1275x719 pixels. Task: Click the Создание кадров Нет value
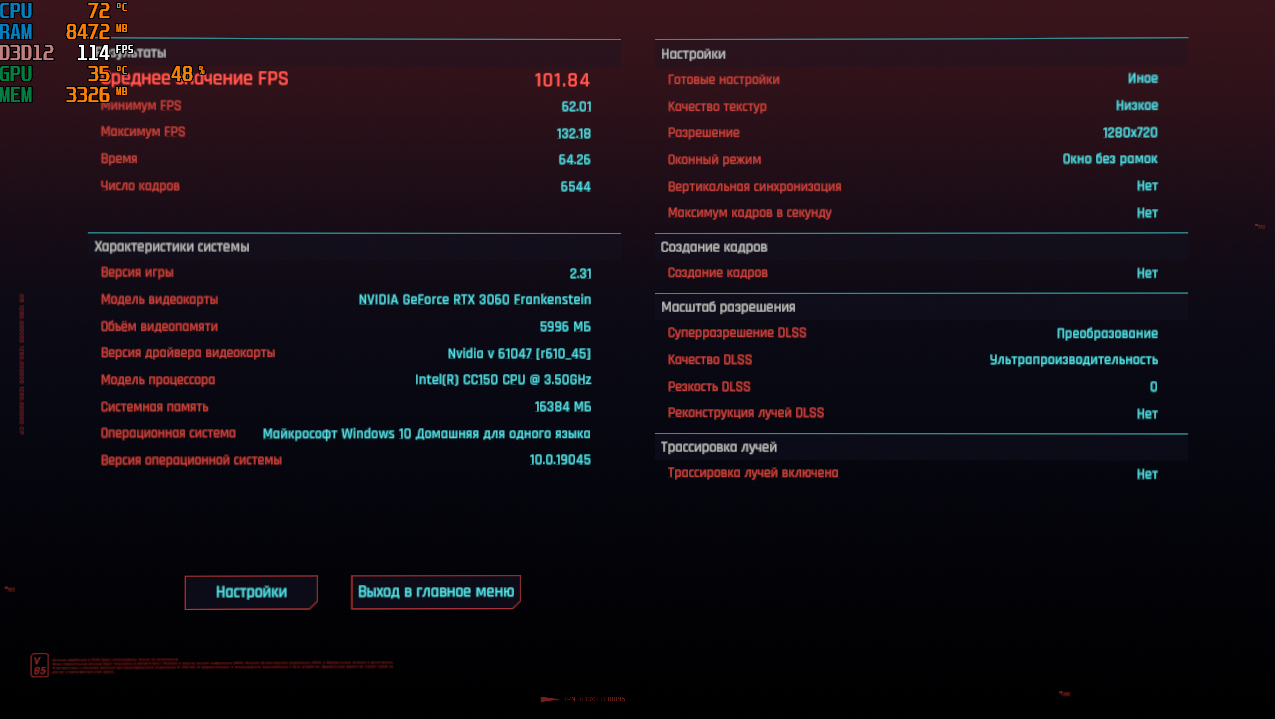[1147, 273]
